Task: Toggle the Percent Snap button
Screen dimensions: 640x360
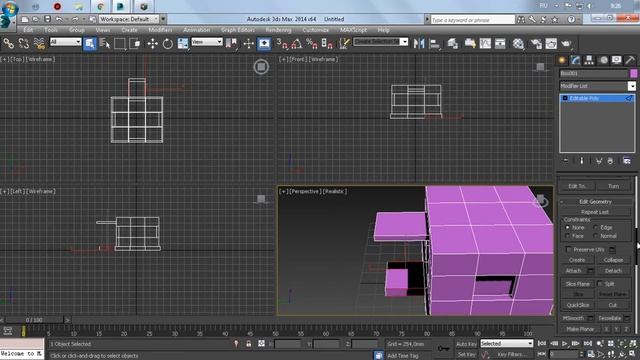Action: pyautogui.click(x=312, y=43)
